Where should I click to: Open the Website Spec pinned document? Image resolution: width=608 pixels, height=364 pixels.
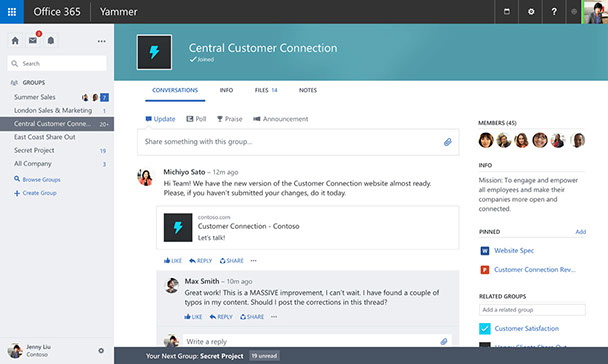pyautogui.click(x=514, y=251)
